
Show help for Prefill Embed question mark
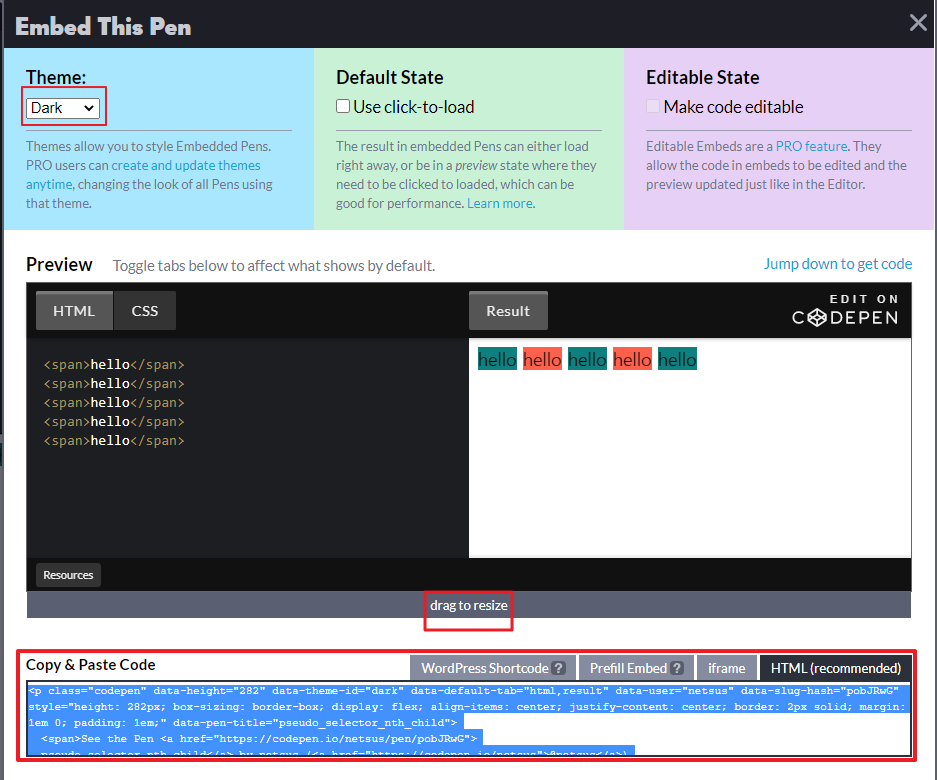[x=676, y=668]
